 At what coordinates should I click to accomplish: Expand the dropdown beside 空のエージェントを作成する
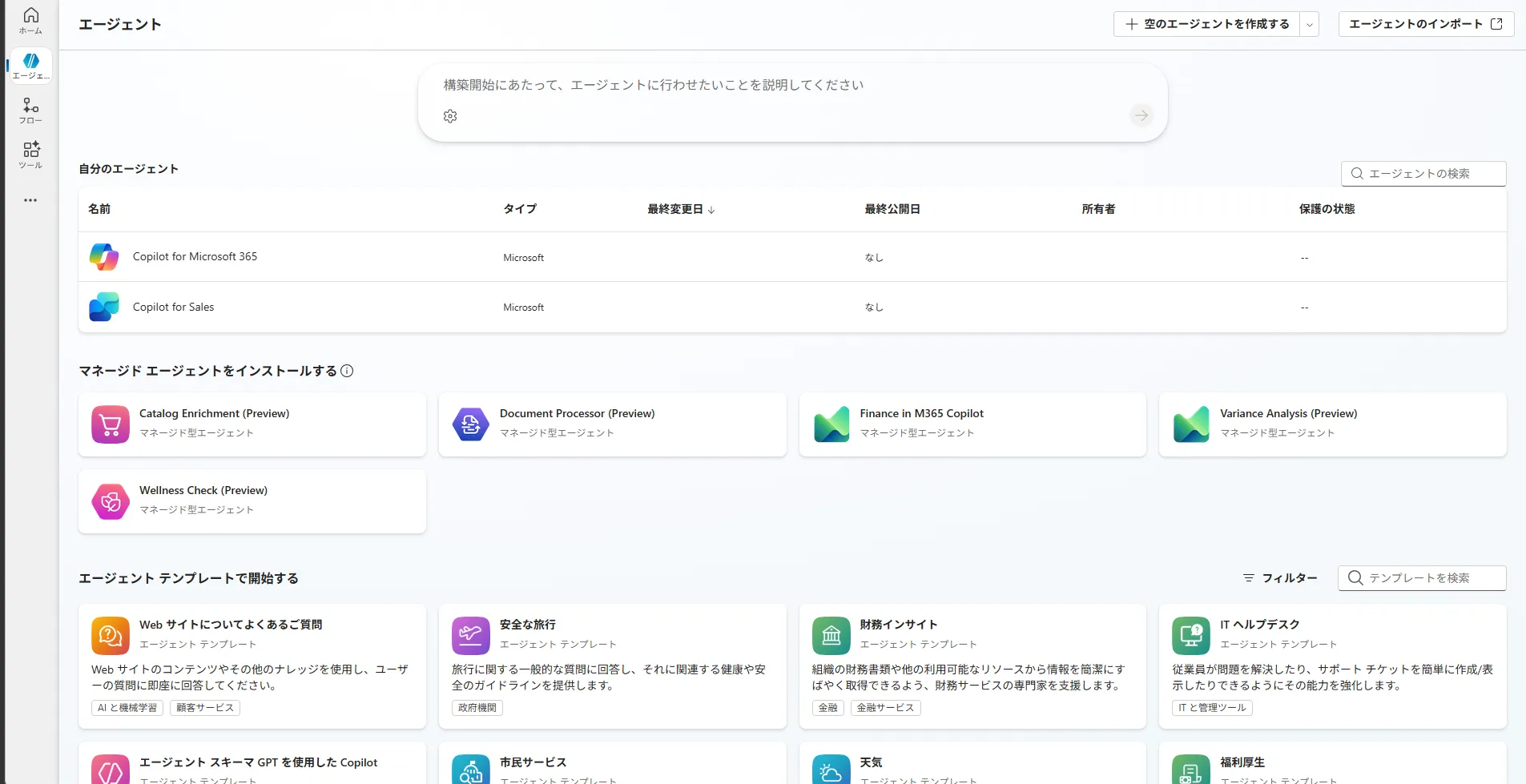pos(1310,24)
